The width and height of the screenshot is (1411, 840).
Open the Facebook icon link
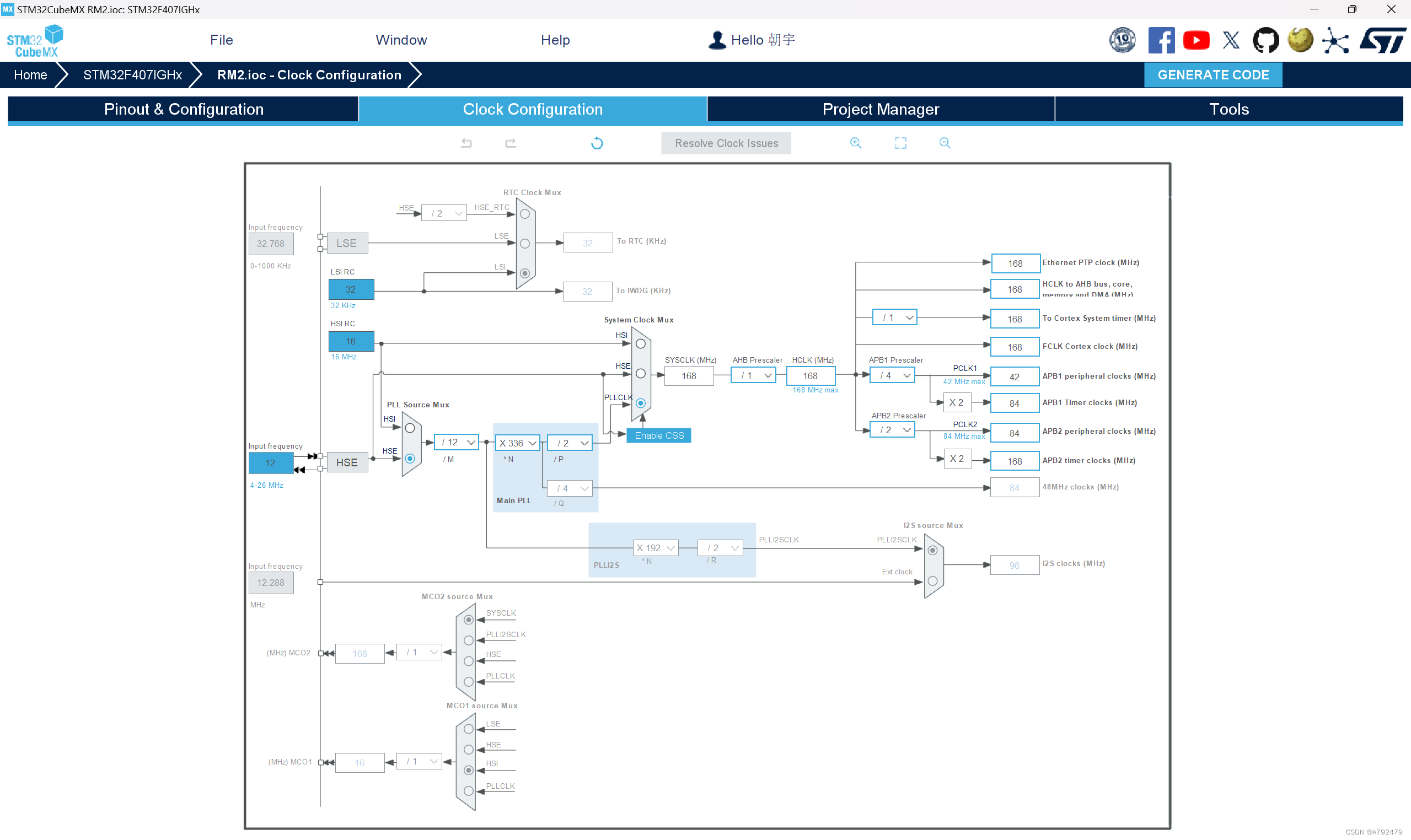click(x=1161, y=40)
